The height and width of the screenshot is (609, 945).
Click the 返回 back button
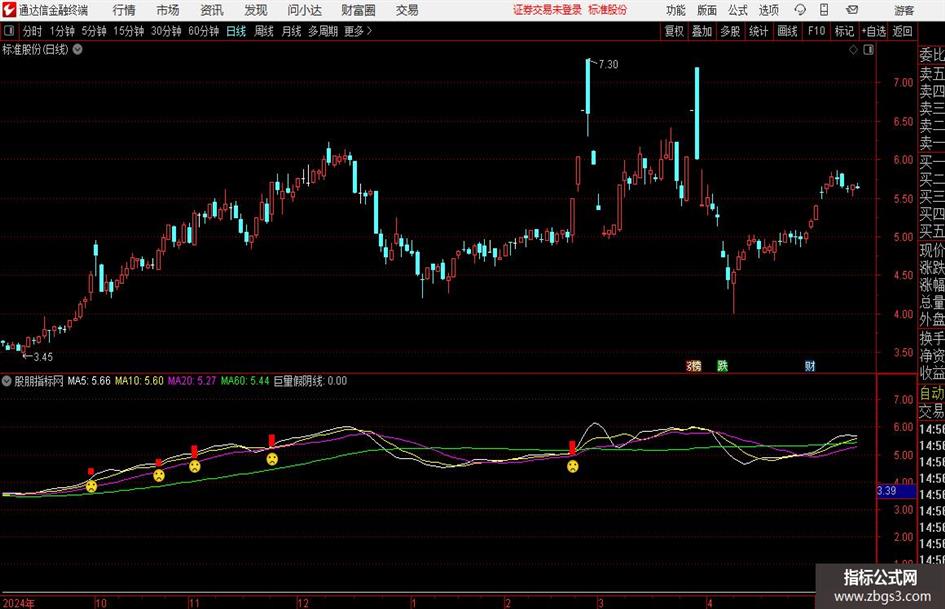[902, 31]
